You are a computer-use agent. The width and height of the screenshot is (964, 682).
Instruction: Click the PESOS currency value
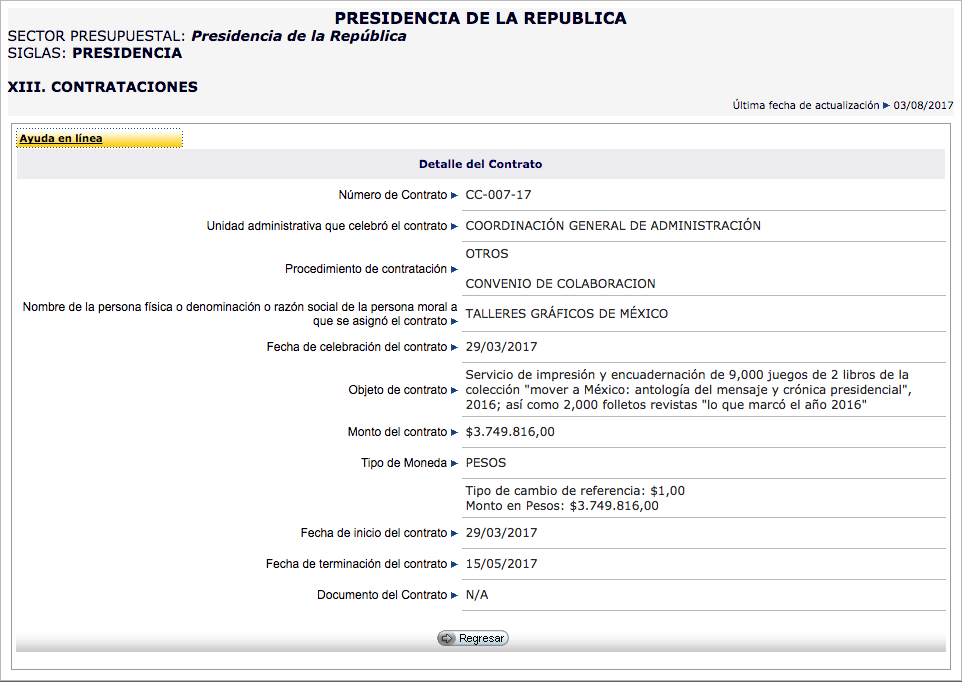(x=486, y=464)
